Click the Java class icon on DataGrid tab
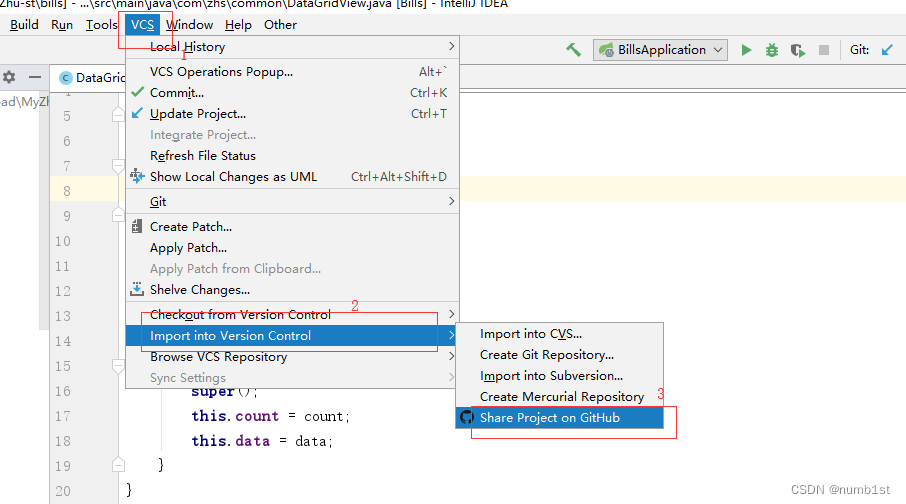The width and height of the screenshot is (906, 504). (x=66, y=77)
